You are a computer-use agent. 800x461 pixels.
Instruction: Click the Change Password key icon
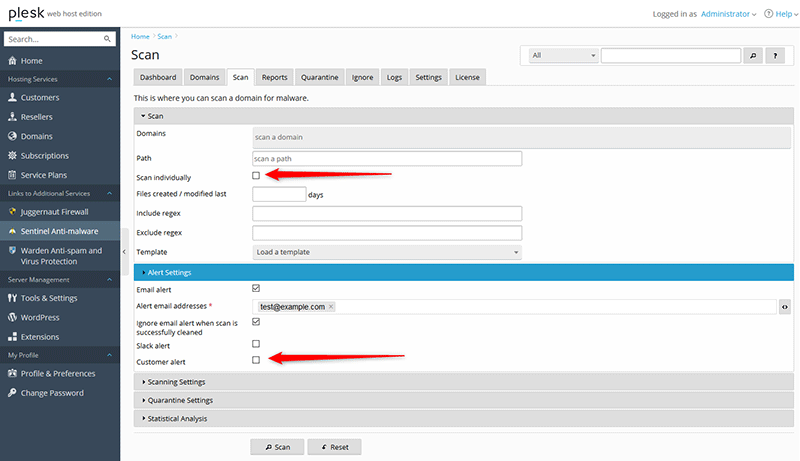click(x=12, y=393)
